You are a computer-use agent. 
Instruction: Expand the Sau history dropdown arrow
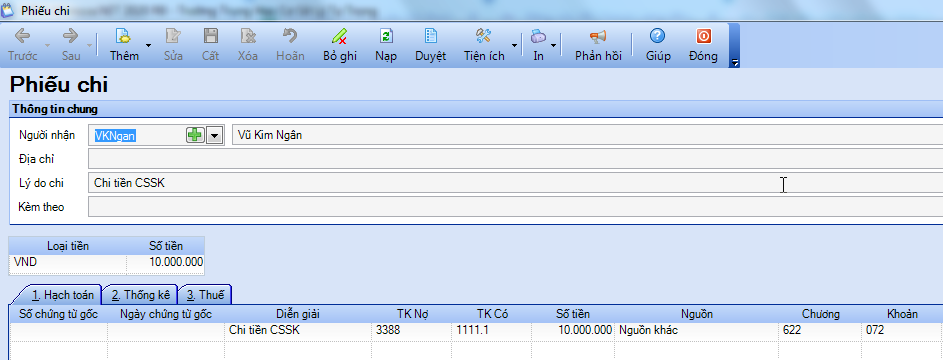coord(90,45)
